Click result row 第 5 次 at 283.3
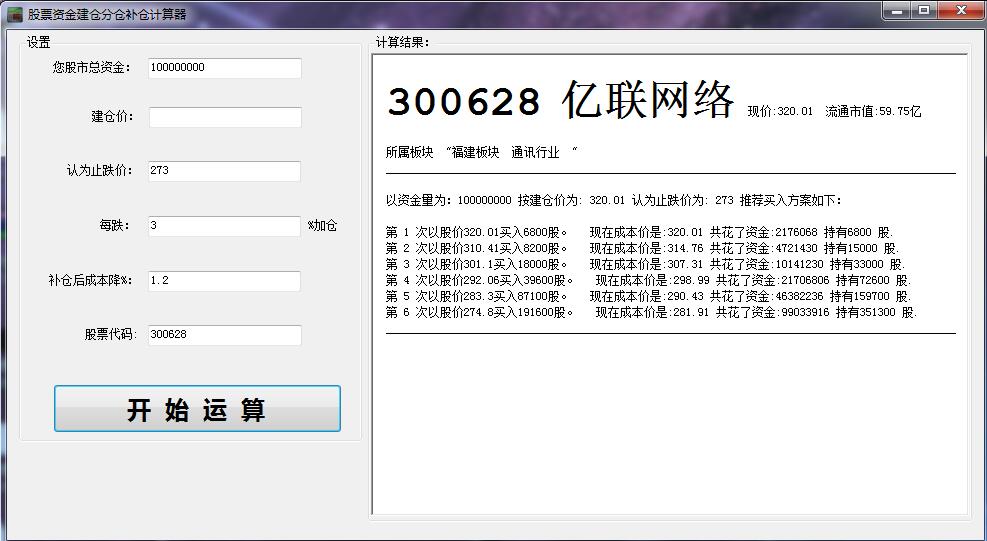987x541 pixels. click(649, 296)
